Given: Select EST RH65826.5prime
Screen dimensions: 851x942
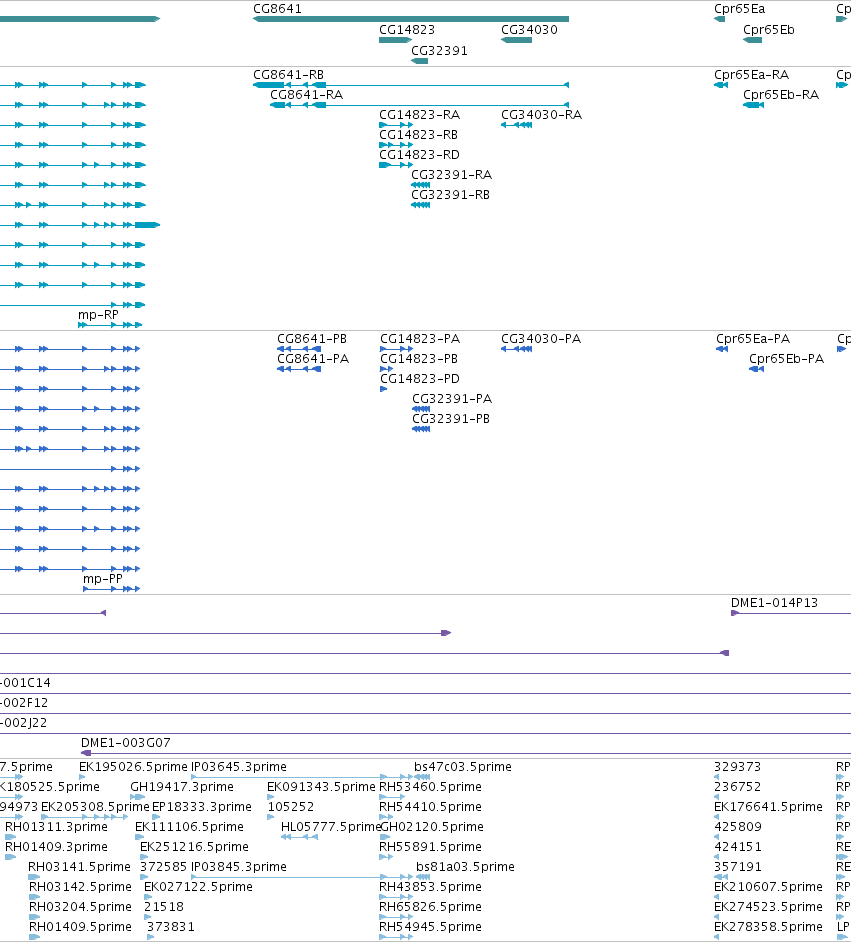Looking at the screenshot, I should [396, 917].
